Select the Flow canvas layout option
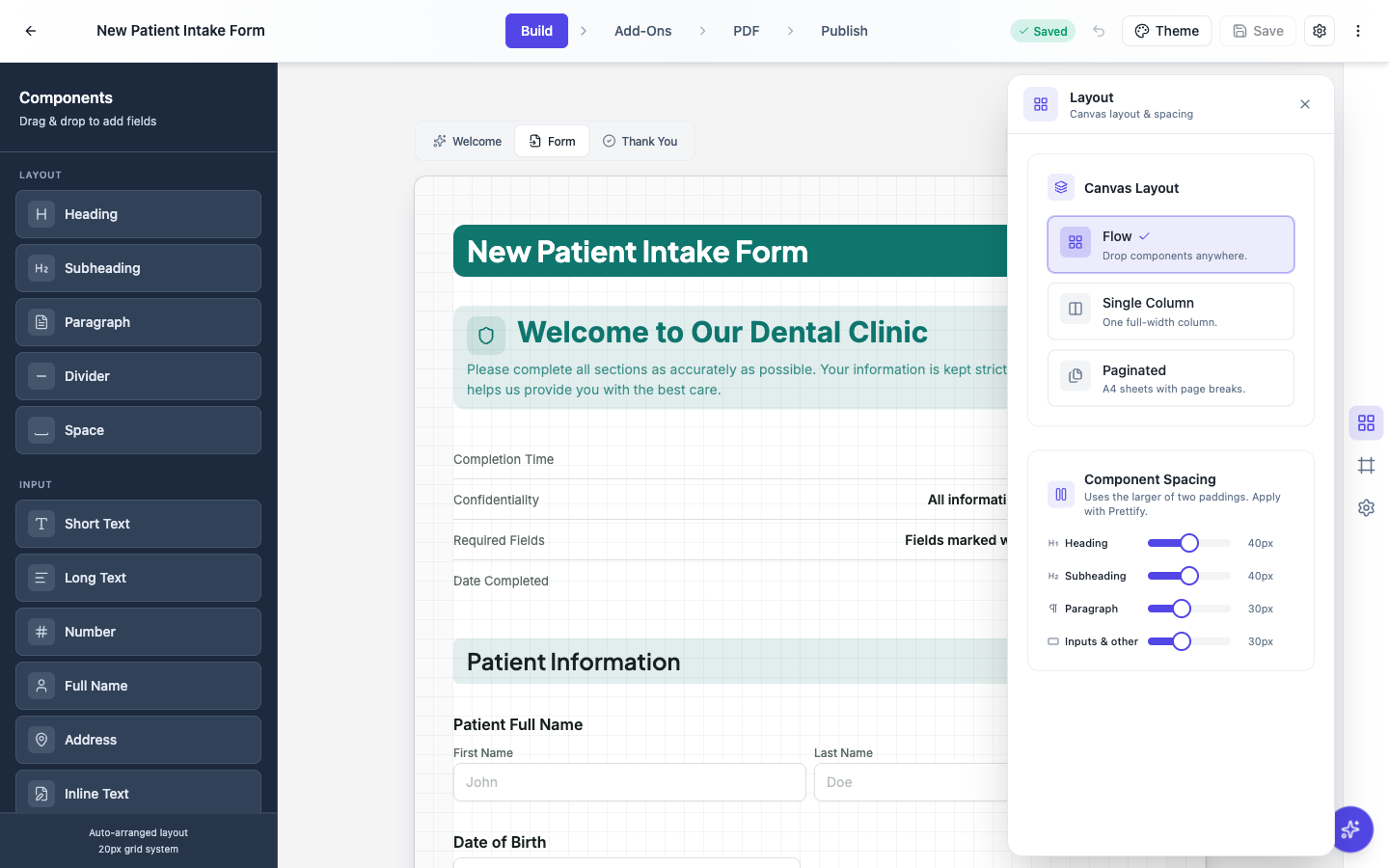Viewport: 1389px width, 868px height. 1171,245
